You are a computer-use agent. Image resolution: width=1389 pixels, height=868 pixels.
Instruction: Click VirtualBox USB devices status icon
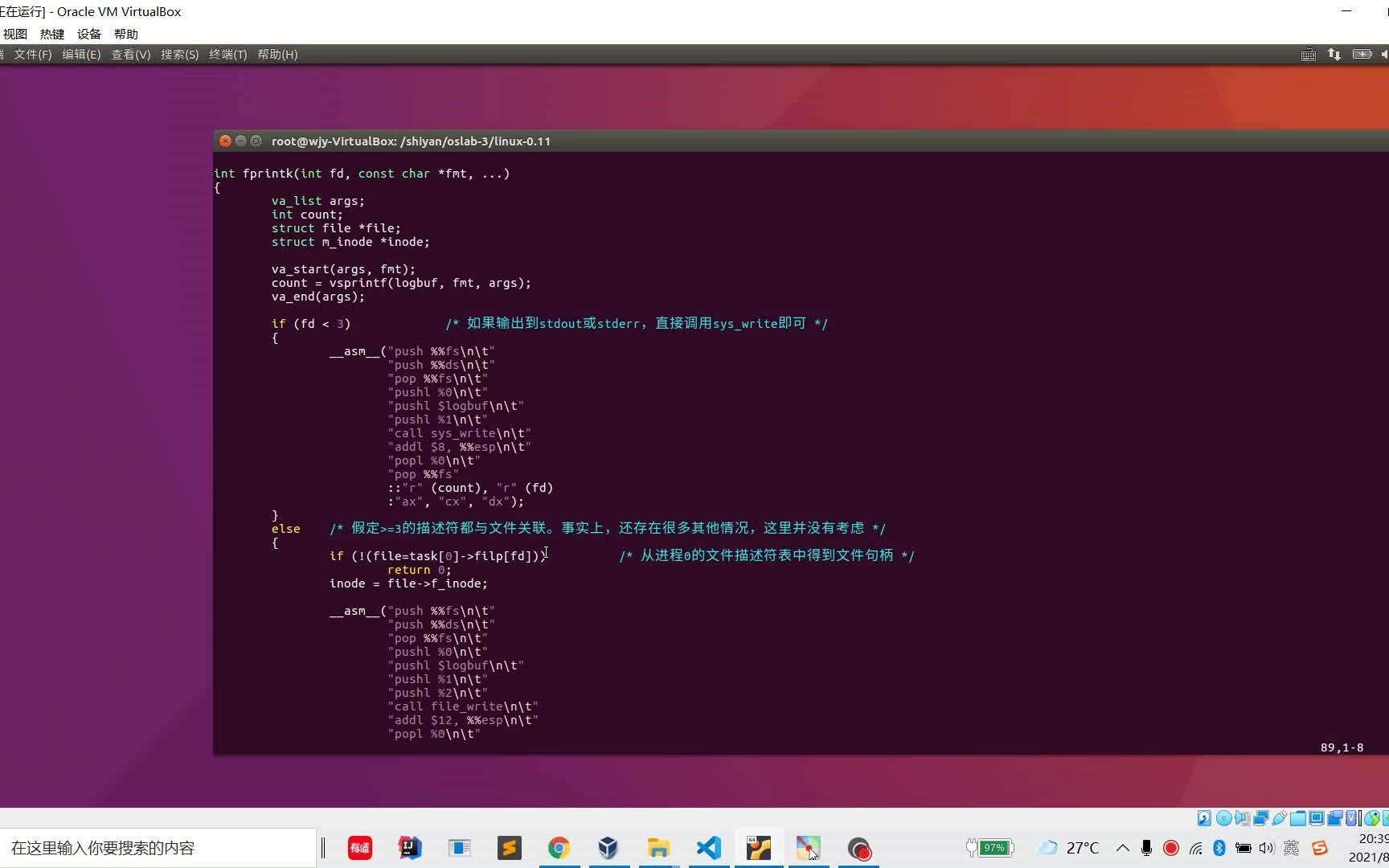click(x=1280, y=818)
